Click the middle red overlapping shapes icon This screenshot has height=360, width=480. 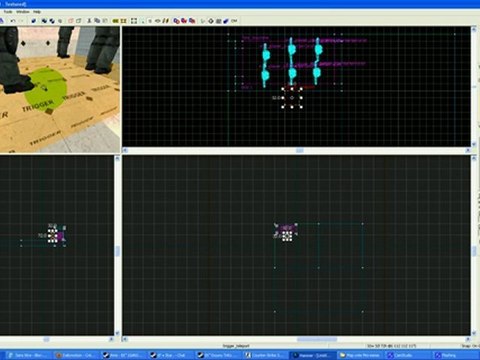[x=184, y=21]
